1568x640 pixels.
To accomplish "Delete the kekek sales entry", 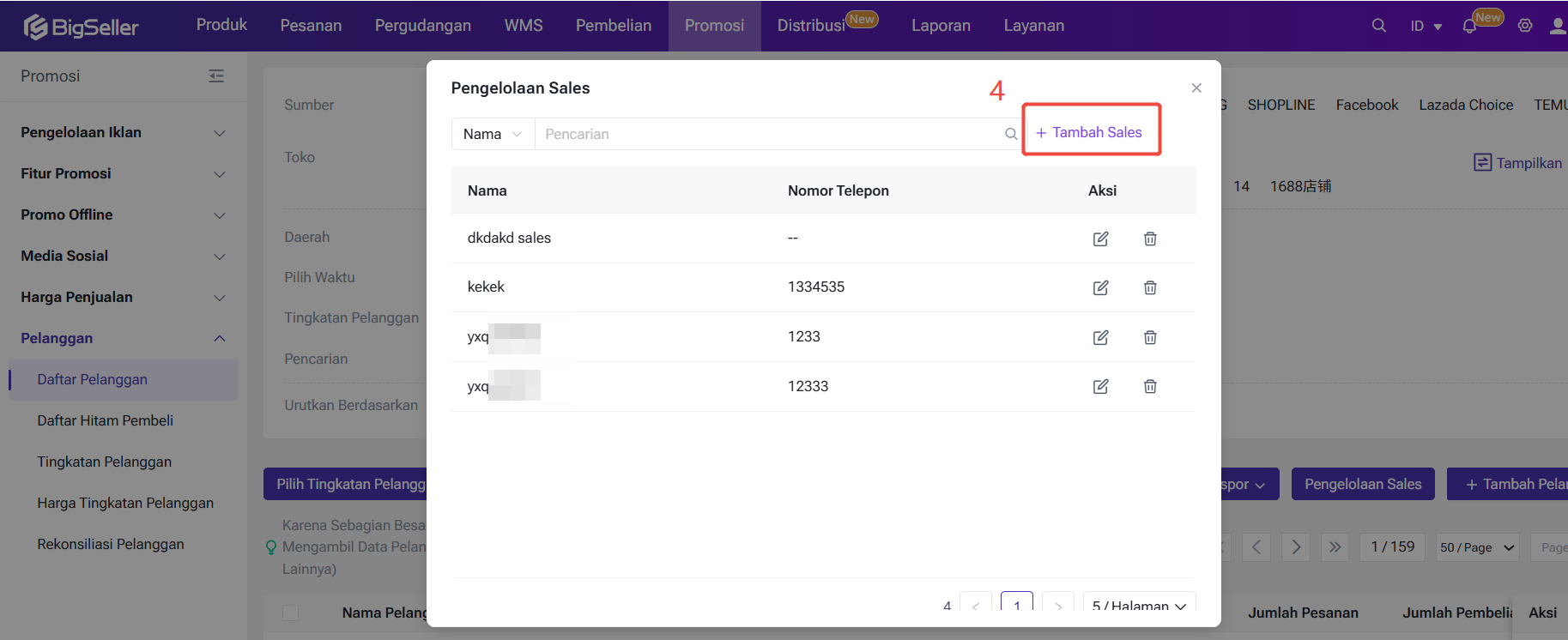I will click(1150, 287).
